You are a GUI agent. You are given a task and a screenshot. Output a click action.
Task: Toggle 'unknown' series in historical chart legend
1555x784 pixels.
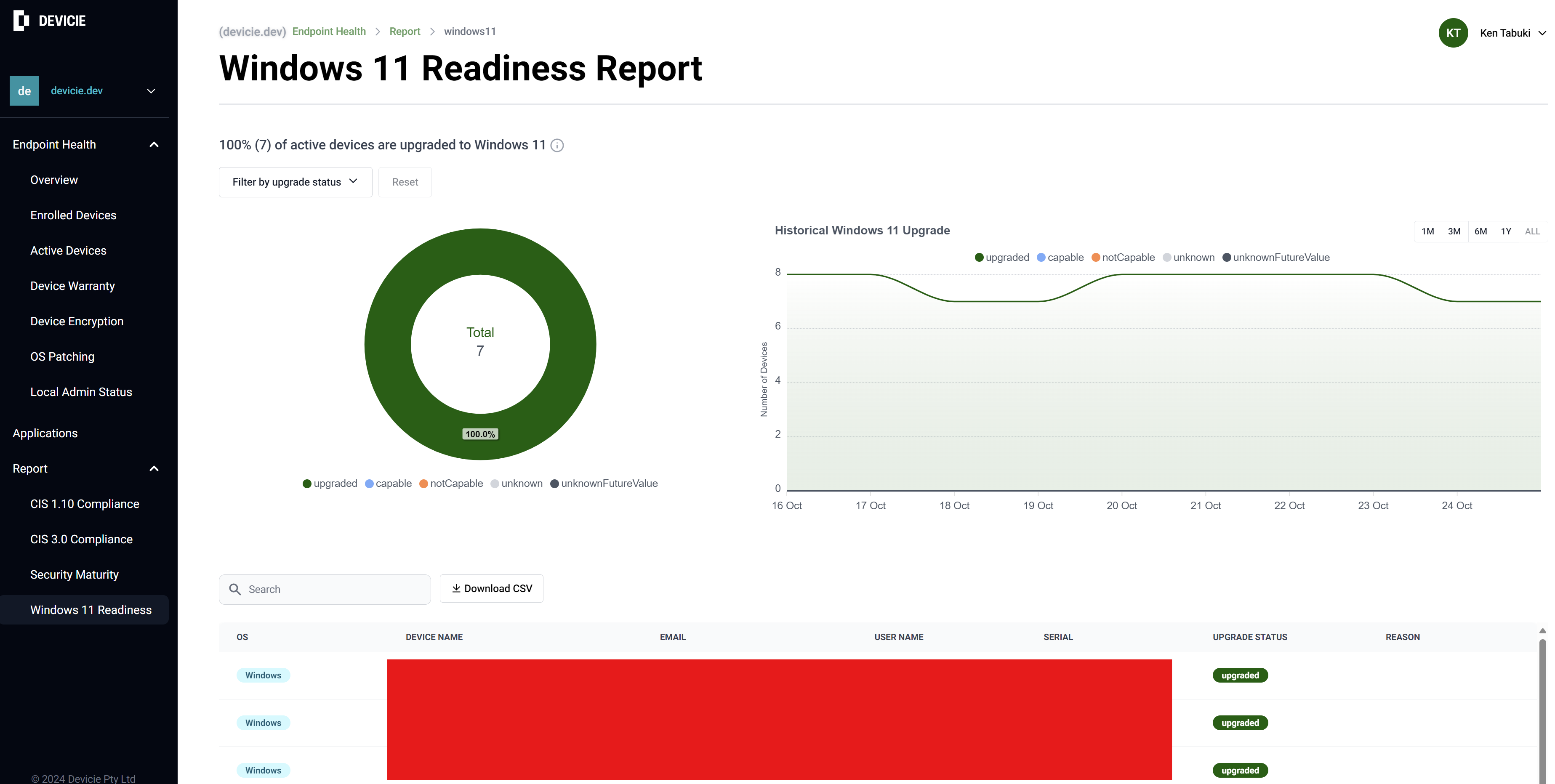tap(1189, 258)
